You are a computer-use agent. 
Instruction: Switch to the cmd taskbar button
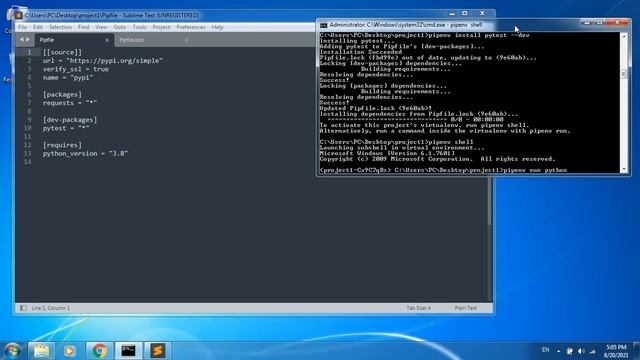pos(128,351)
